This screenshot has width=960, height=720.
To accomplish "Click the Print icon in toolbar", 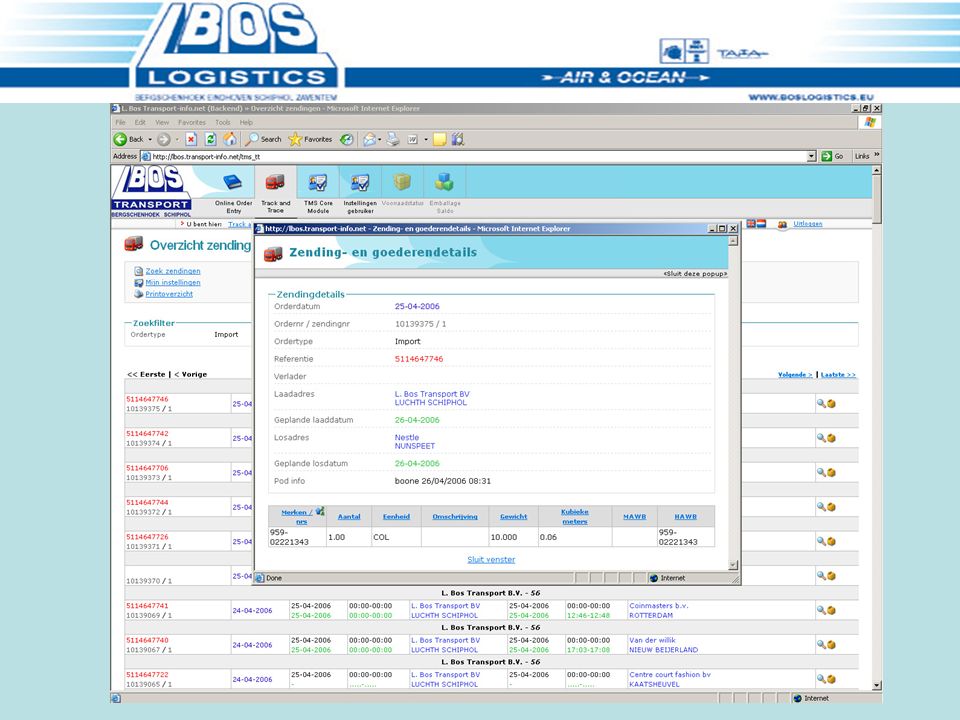I will pos(393,140).
